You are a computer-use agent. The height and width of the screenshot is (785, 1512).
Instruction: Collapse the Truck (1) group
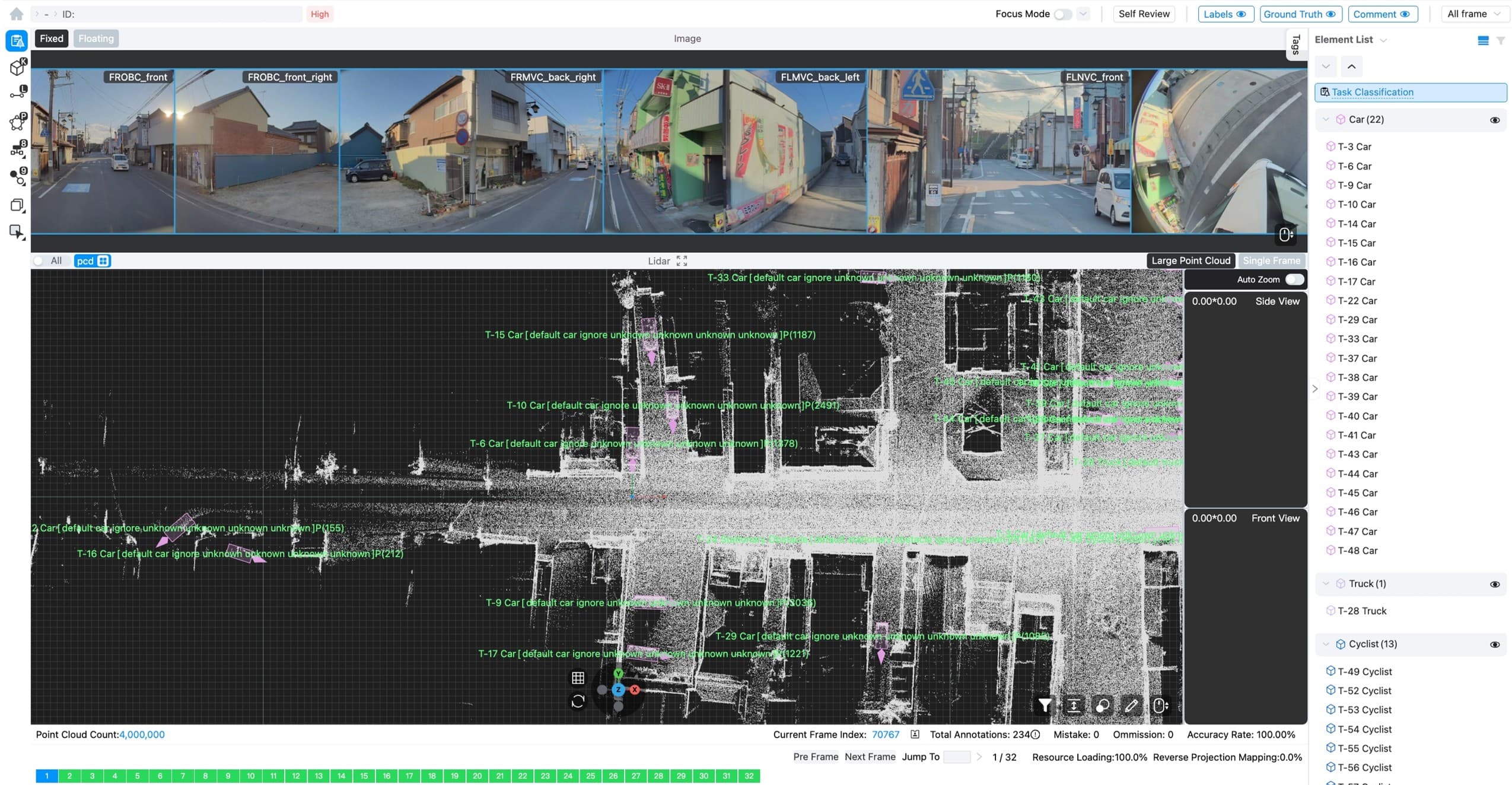pyautogui.click(x=1326, y=584)
